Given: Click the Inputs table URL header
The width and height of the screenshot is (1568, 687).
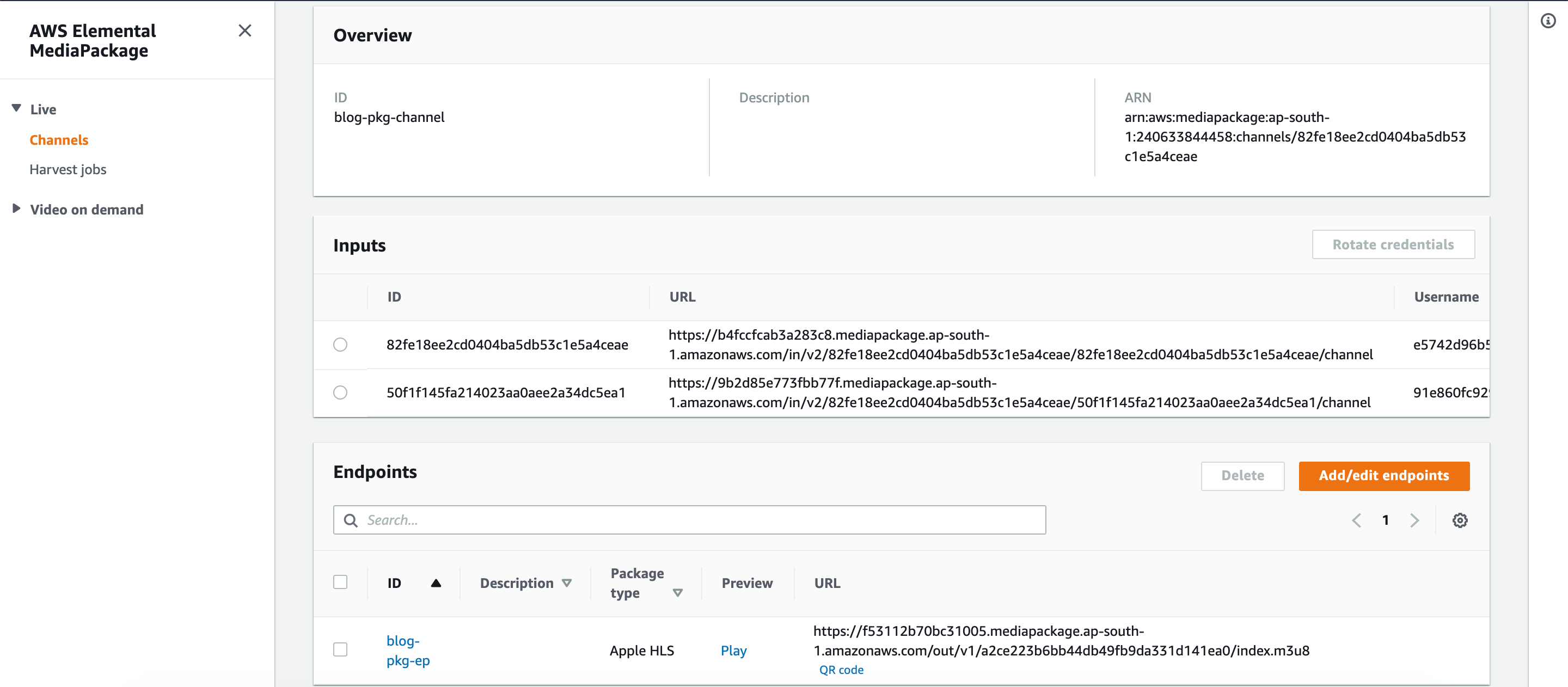Looking at the screenshot, I should click(682, 297).
